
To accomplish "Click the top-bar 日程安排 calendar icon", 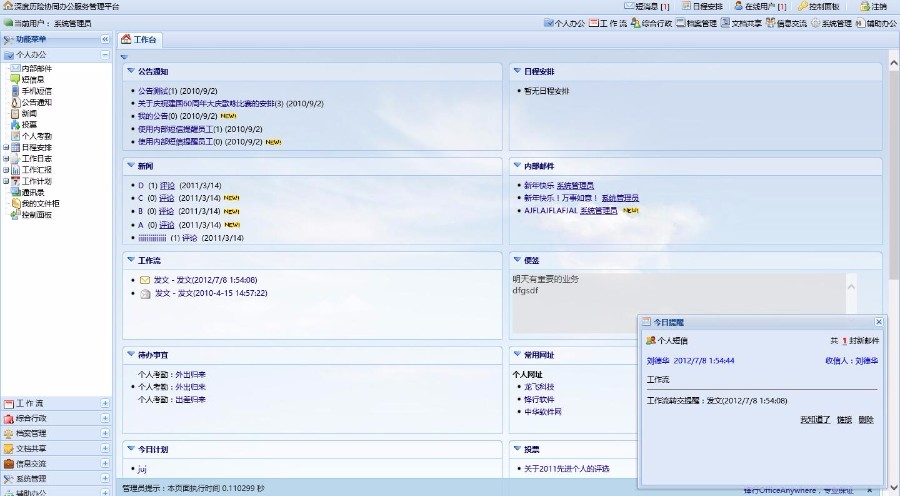I will click(x=686, y=6).
